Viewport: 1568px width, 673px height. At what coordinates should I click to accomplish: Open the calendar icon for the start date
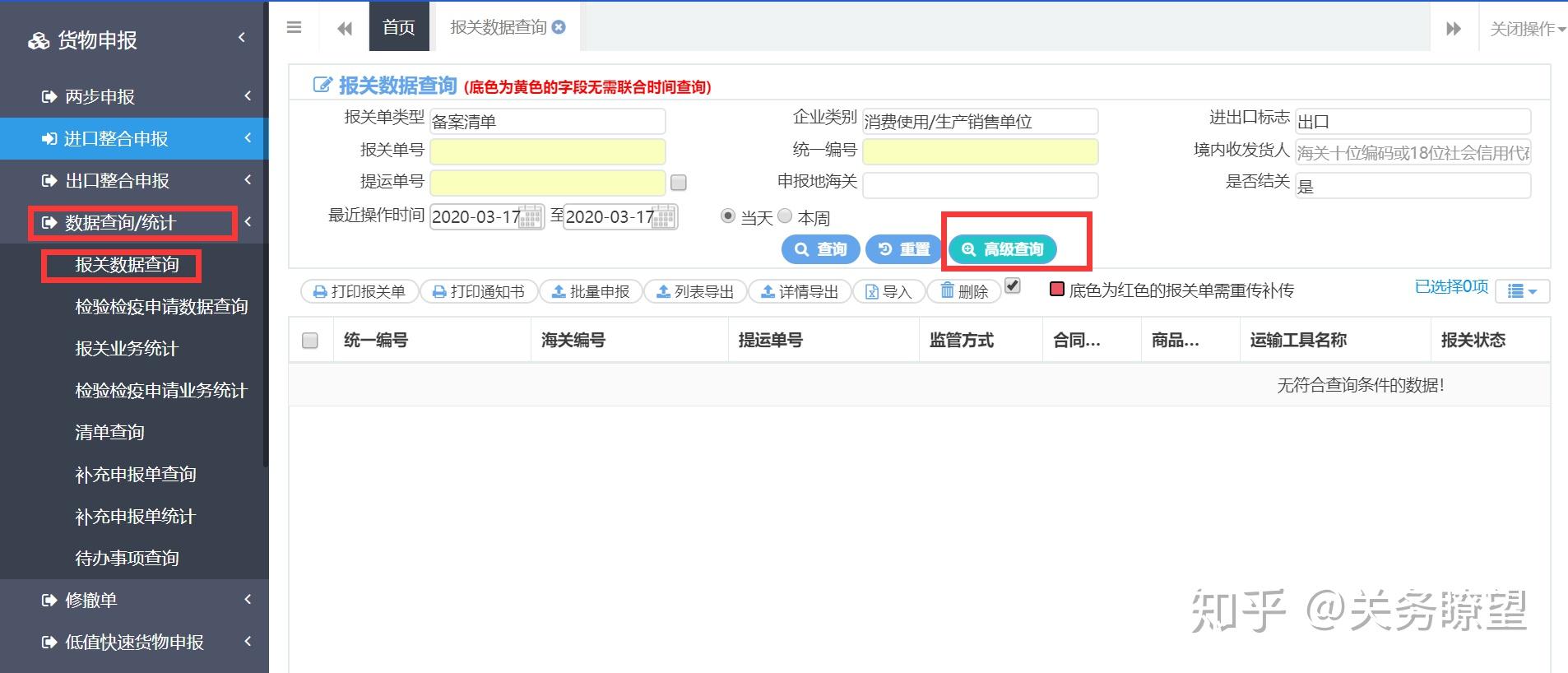tap(531, 217)
